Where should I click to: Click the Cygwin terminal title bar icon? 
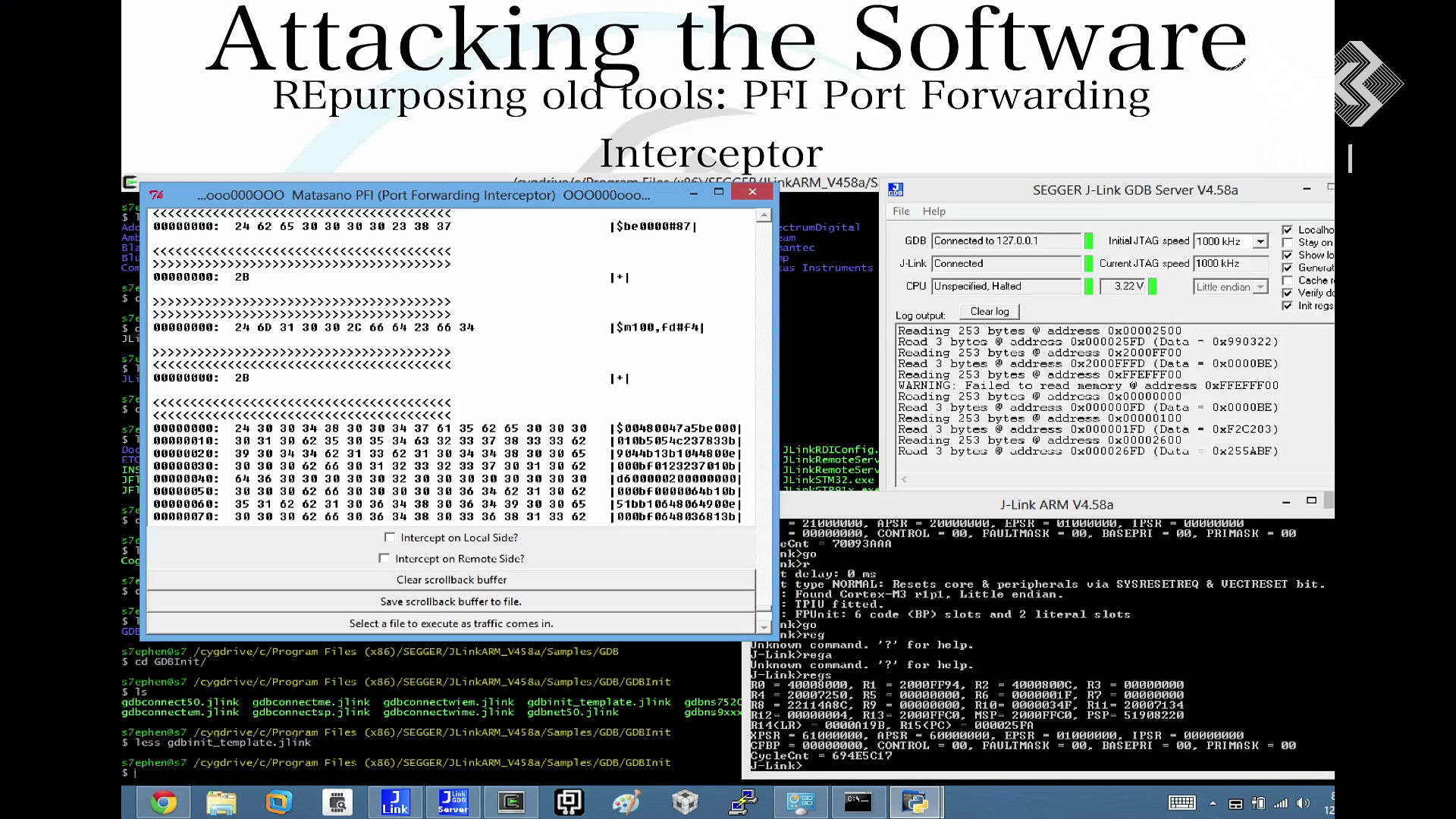[x=130, y=182]
